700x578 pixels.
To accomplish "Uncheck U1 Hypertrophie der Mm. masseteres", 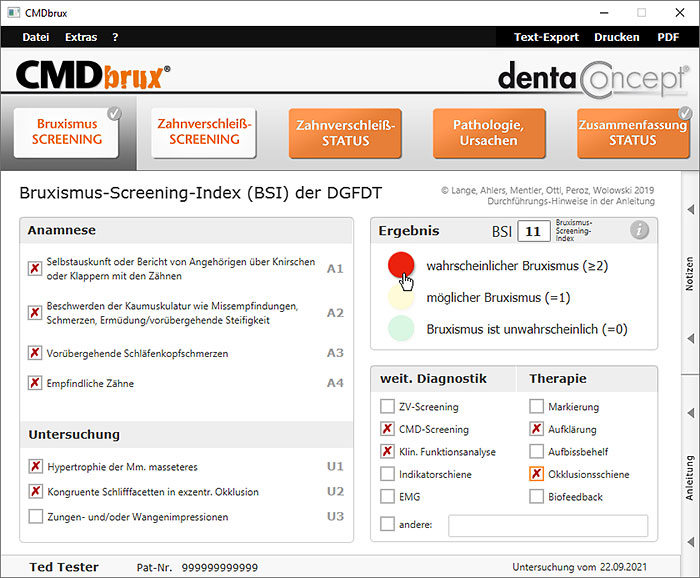I will tap(35, 466).
